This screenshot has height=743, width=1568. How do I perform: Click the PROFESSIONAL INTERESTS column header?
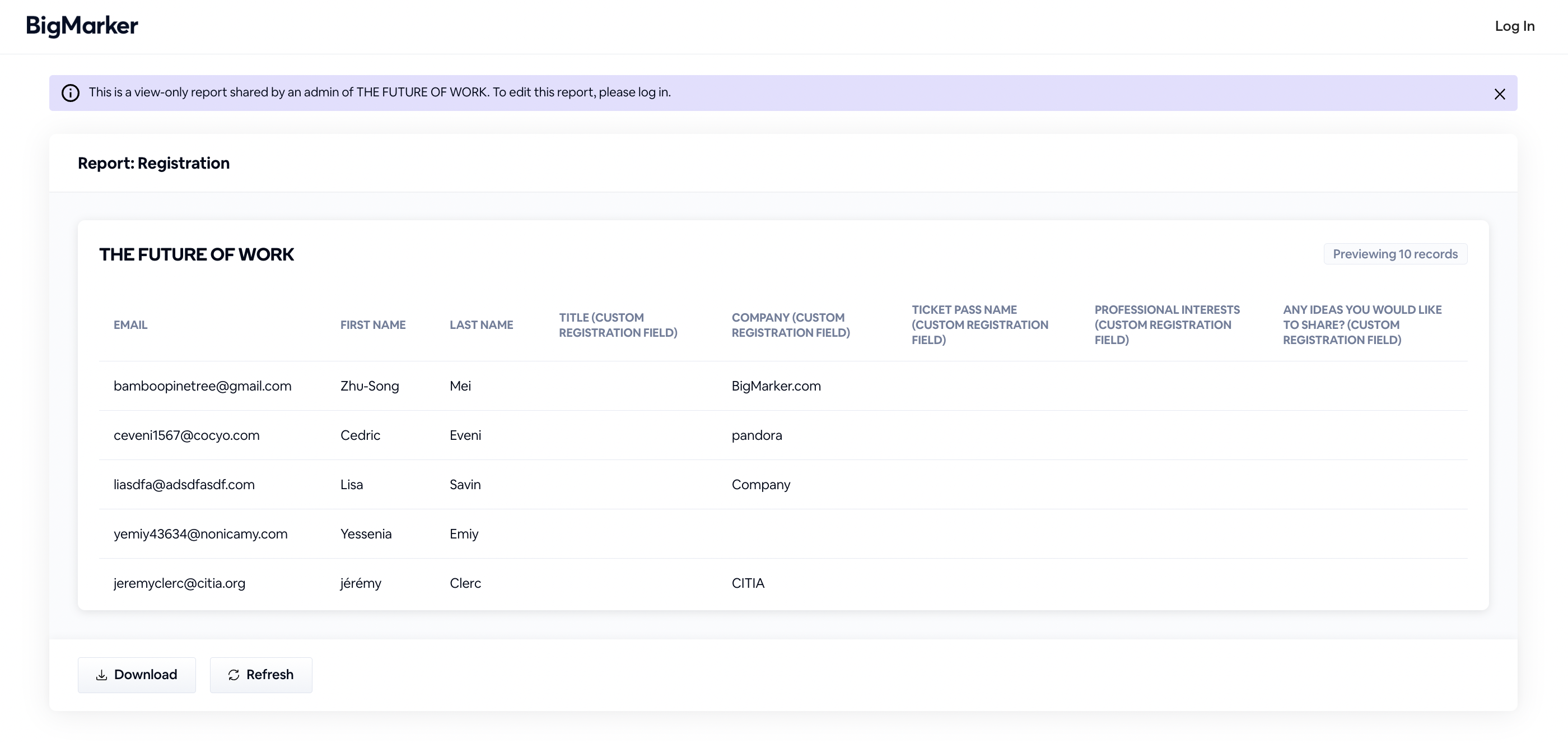coord(1168,325)
